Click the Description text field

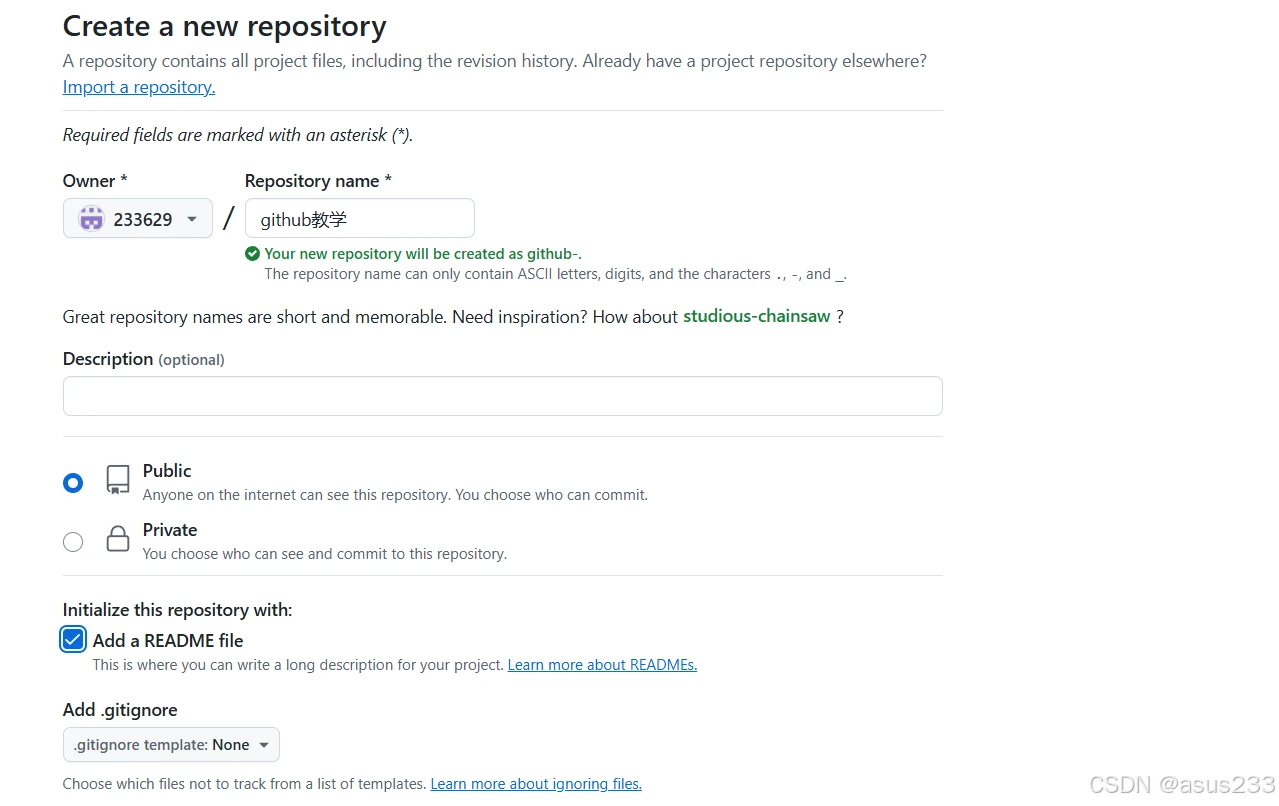coord(503,396)
